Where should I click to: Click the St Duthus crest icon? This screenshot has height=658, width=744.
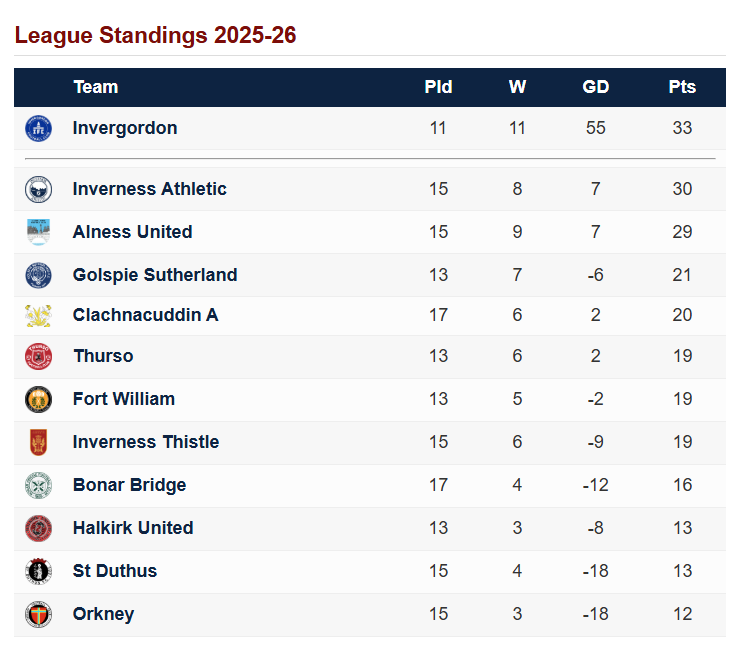tap(38, 571)
